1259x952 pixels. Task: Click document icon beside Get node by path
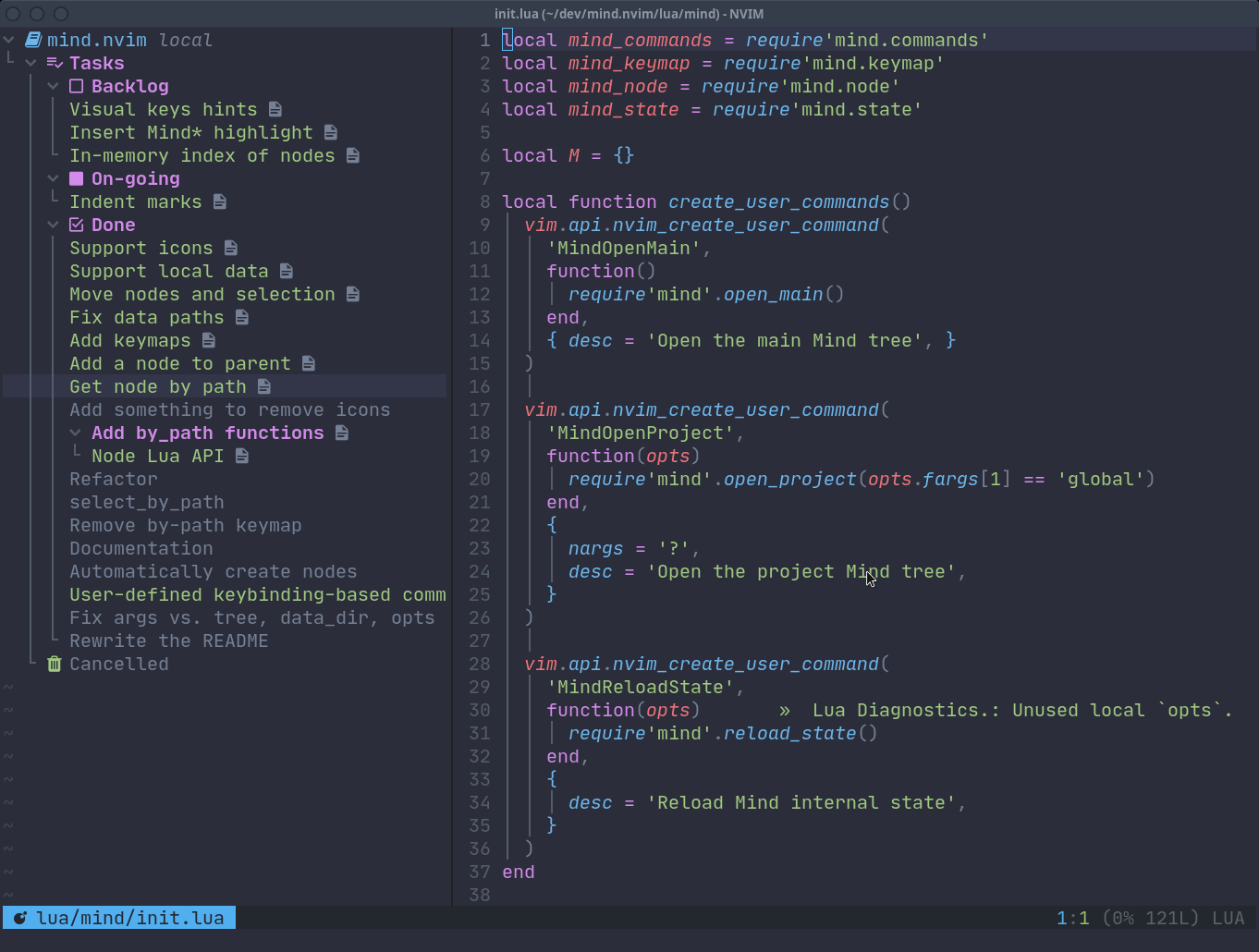pos(263,386)
